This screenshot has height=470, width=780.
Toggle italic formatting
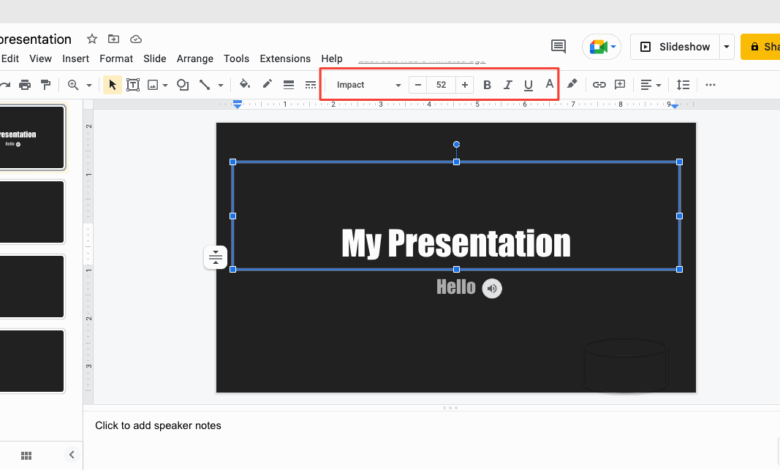(x=507, y=85)
